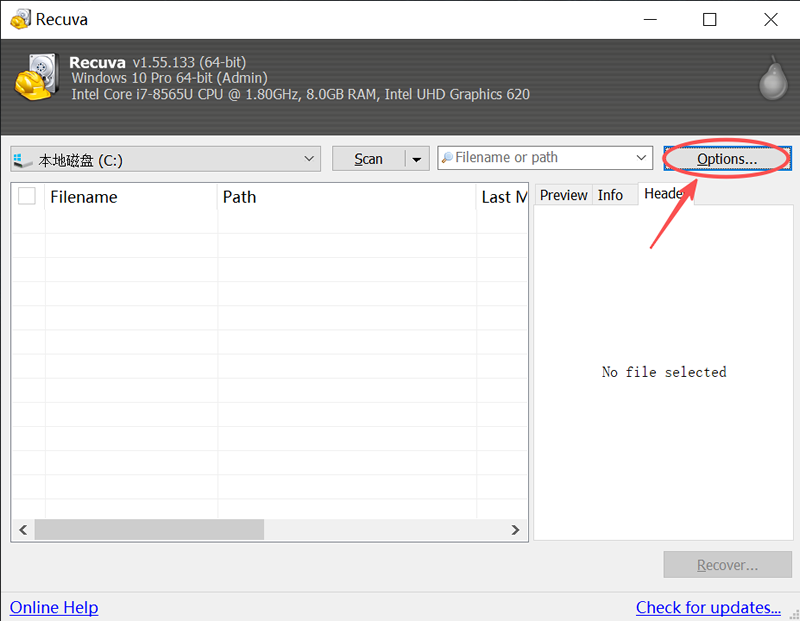Viewport: 800px width, 621px height.
Task: Click into the Filename or path field
Action: pos(543,158)
